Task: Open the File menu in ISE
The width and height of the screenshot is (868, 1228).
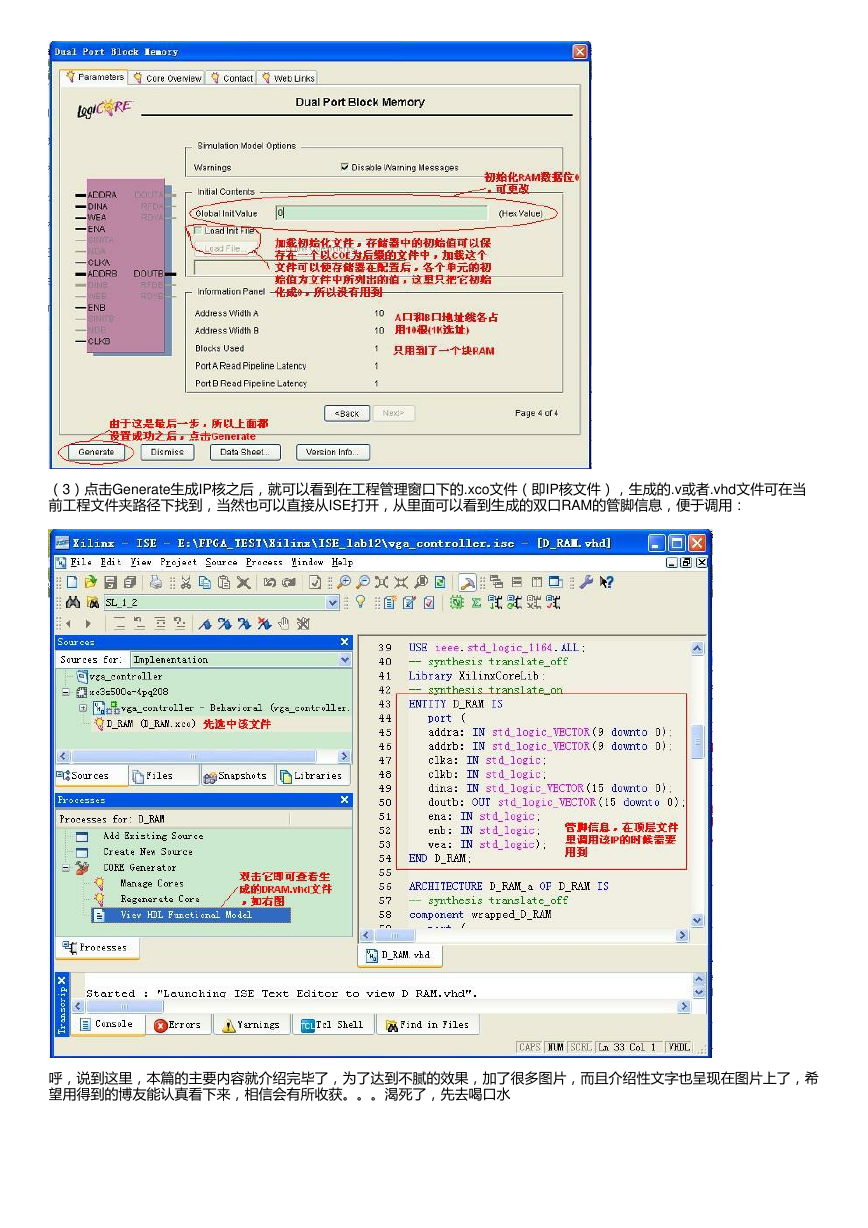Action: click(x=81, y=562)
